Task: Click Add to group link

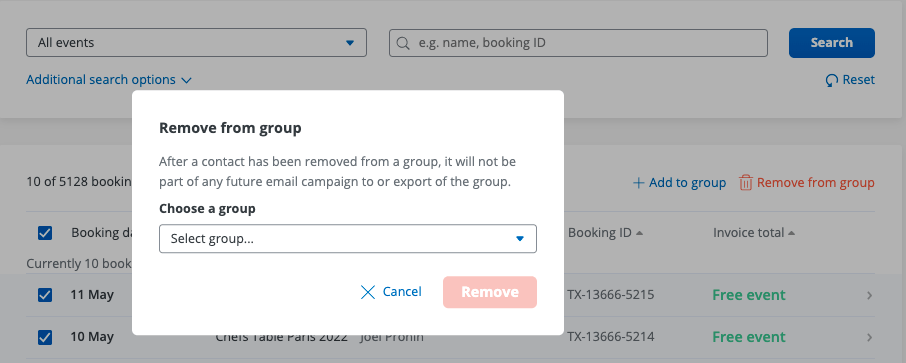Action: pyautogui.click(x=680, y=183)
